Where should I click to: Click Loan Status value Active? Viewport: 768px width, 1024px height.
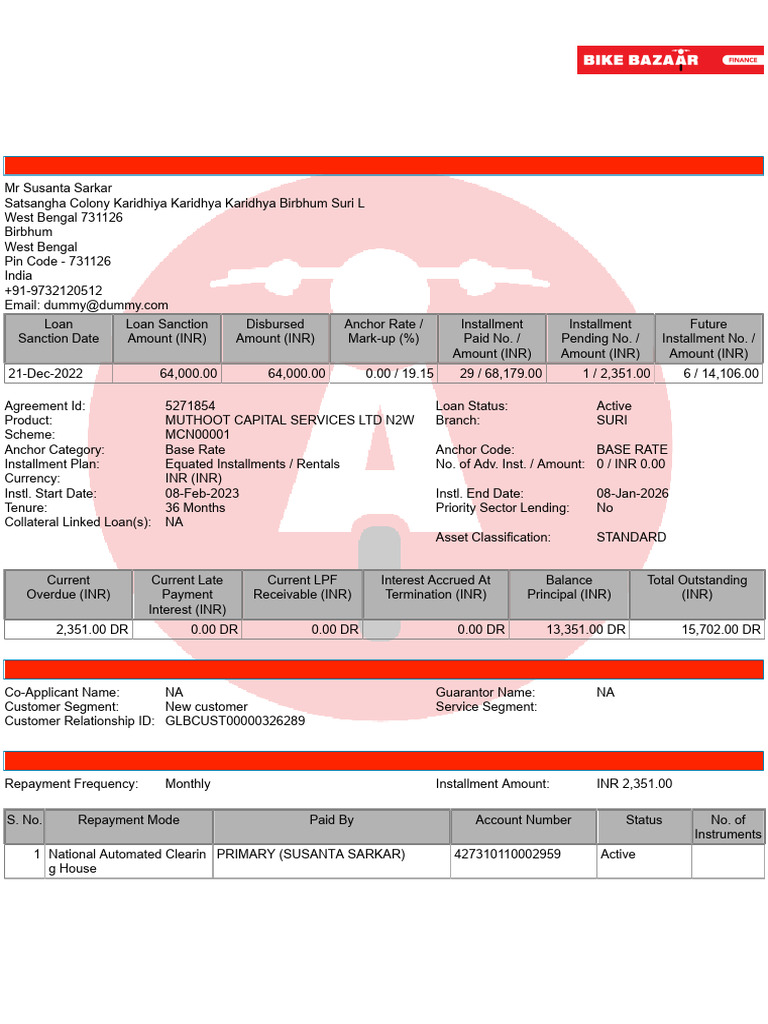[x=614, y=406]
